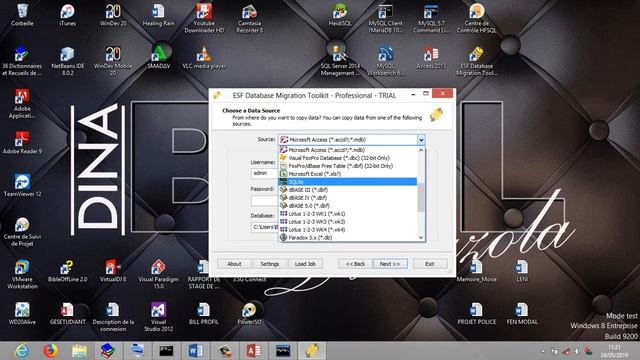Open the Access 2013 desktop shortcut

pos(431,57)
